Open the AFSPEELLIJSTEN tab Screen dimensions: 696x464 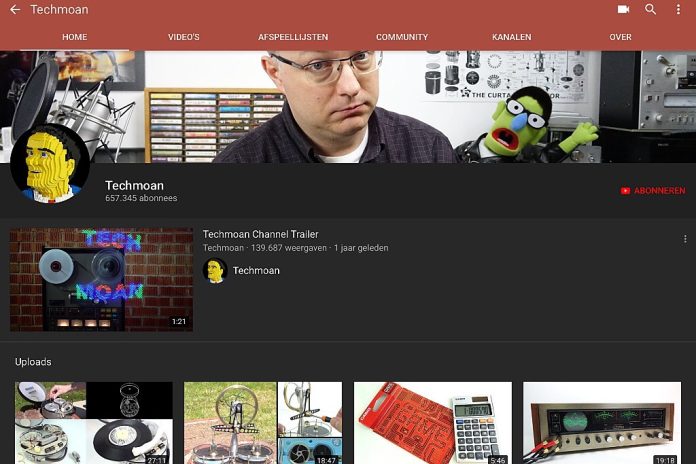pyautogui.click(x=293, y=37)
